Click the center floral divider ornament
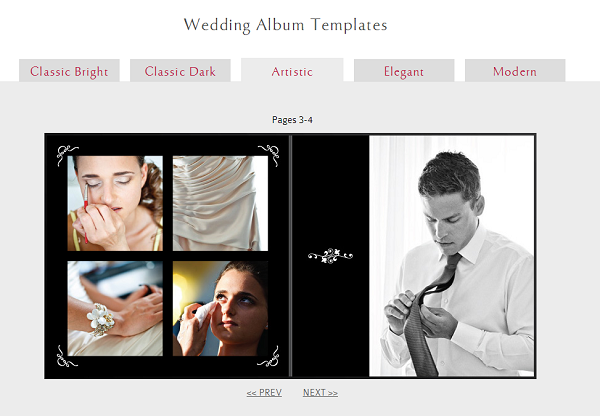Image resolution: width=600 pixels, height=416 pixels. click(330, 256)
